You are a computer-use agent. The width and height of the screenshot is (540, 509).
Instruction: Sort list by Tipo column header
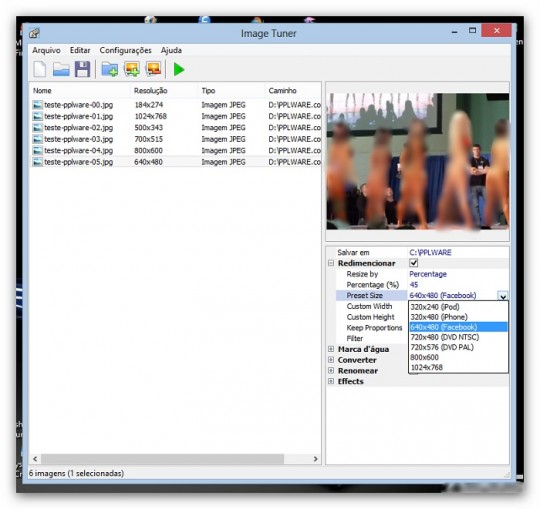coord(231,91)
